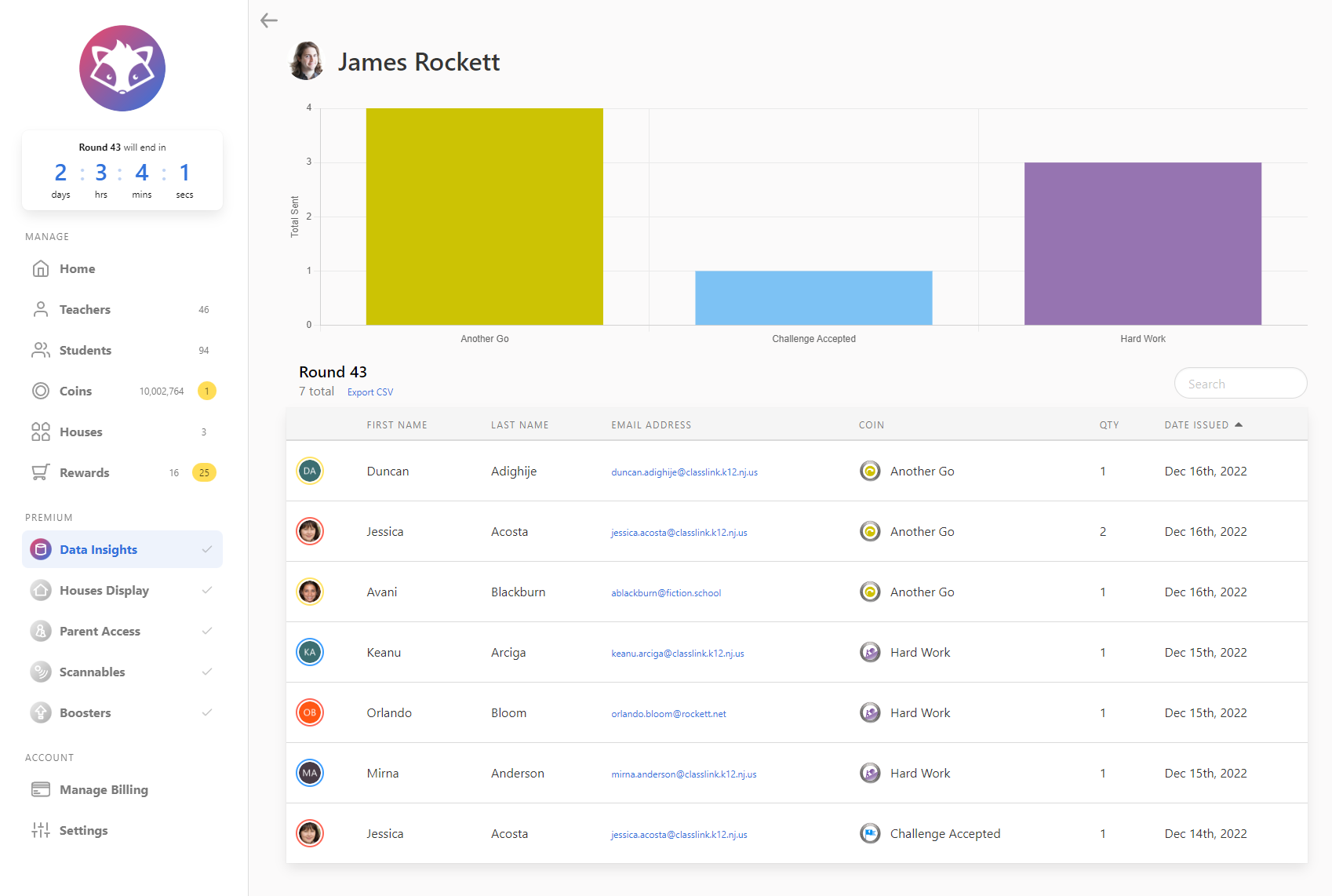Toggle the Date Issued sort arrow
The image size is (1332, 896).
(1239, 425)
